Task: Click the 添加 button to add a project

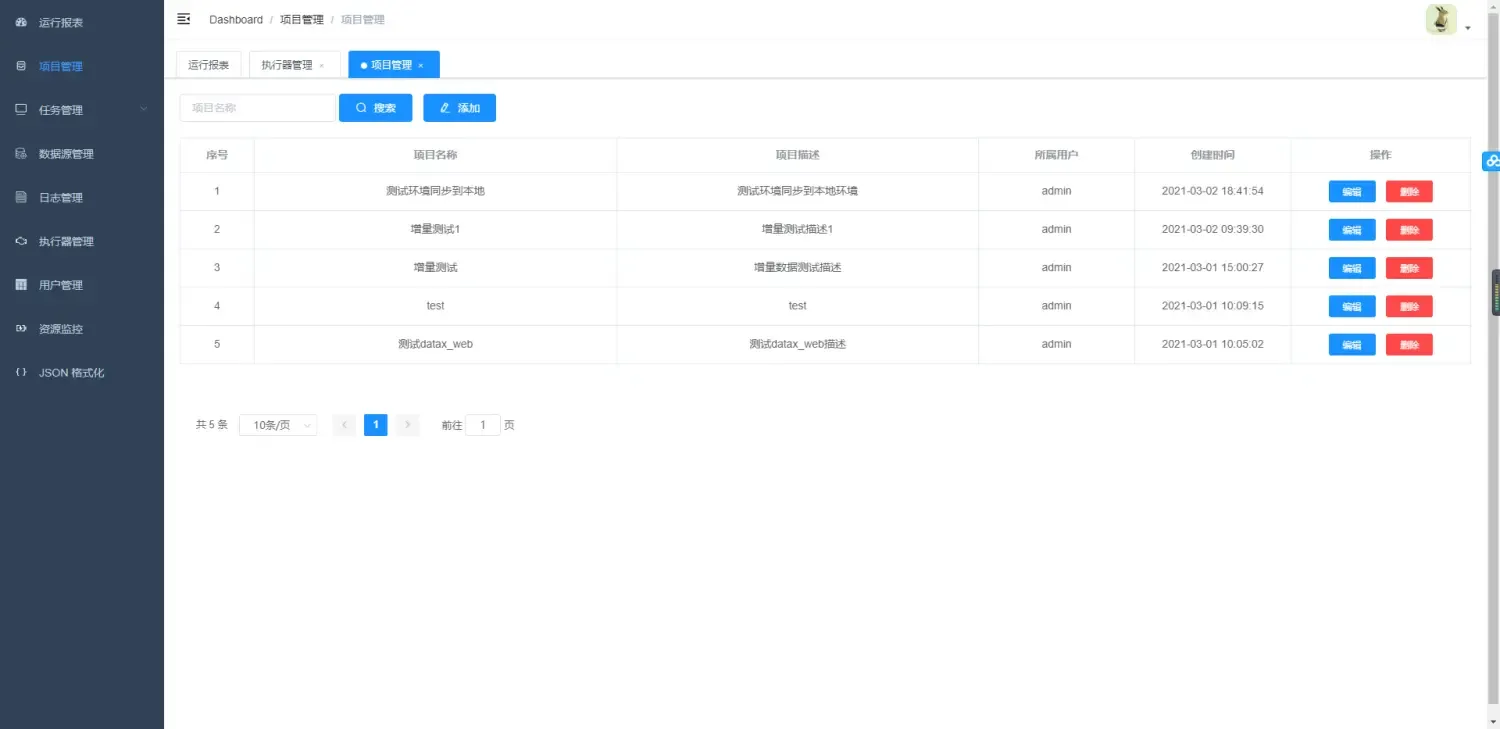Action: pyautogui.click(x=459, y=107)
